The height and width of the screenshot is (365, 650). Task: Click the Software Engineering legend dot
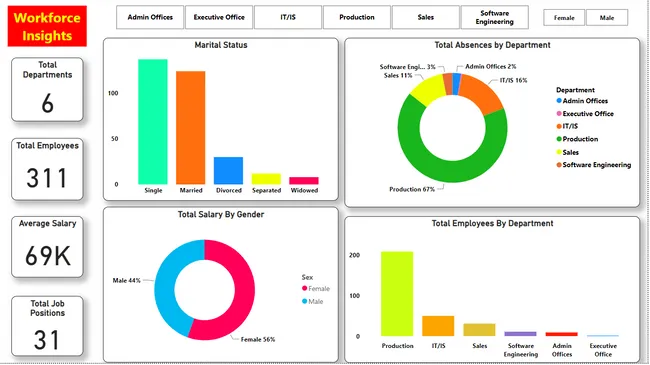[x=559, y=165]
